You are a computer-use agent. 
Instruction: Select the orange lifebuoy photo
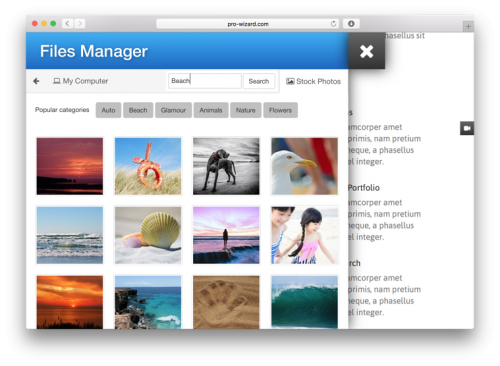(x=148, y=166)
